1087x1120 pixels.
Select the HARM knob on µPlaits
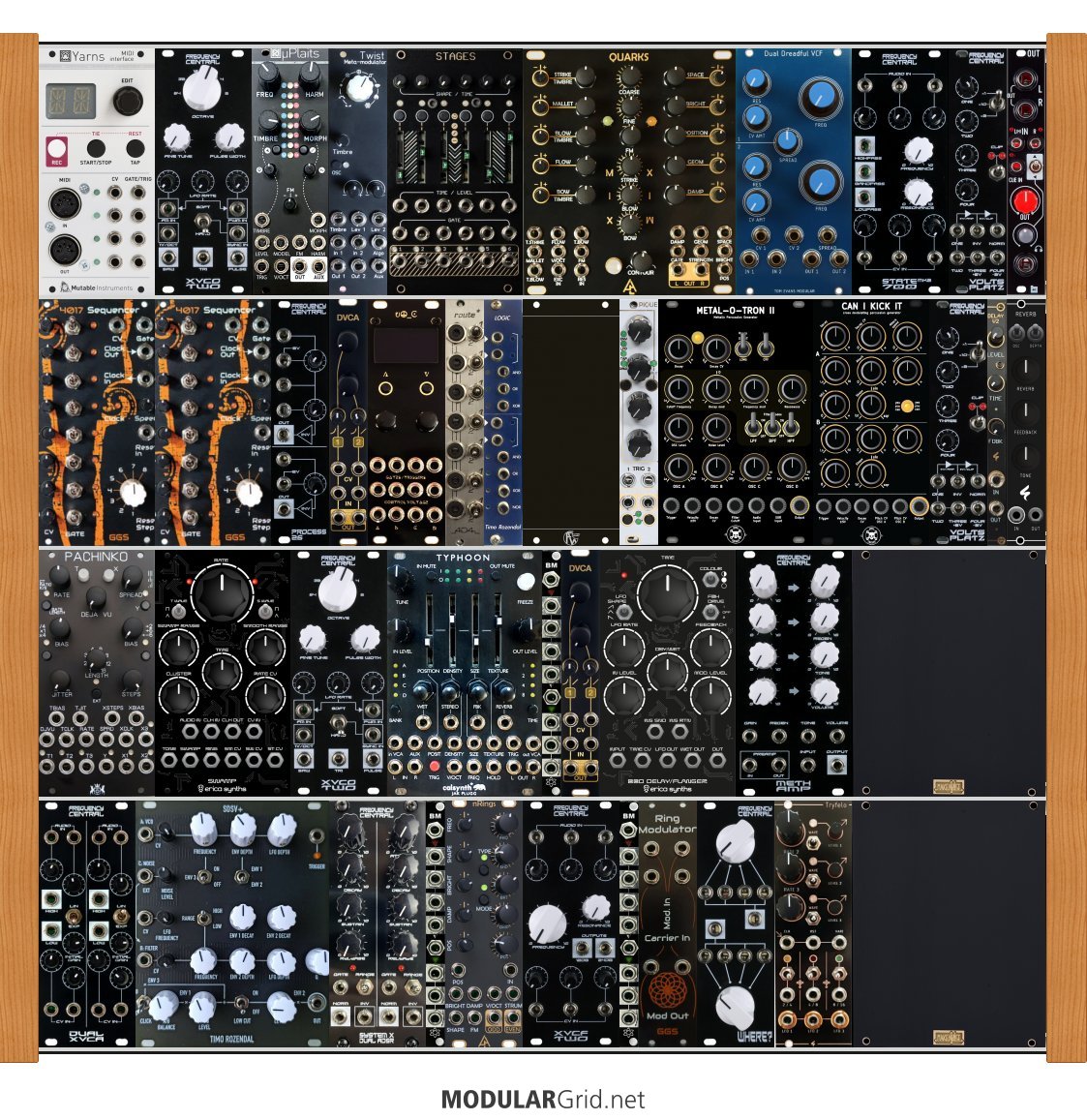click(x=312, y=75)
